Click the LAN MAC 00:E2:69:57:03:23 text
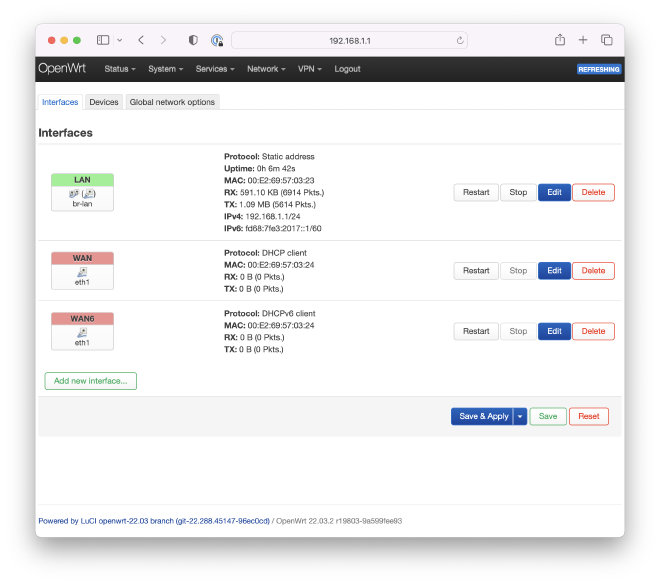 (x=269, y=181)
